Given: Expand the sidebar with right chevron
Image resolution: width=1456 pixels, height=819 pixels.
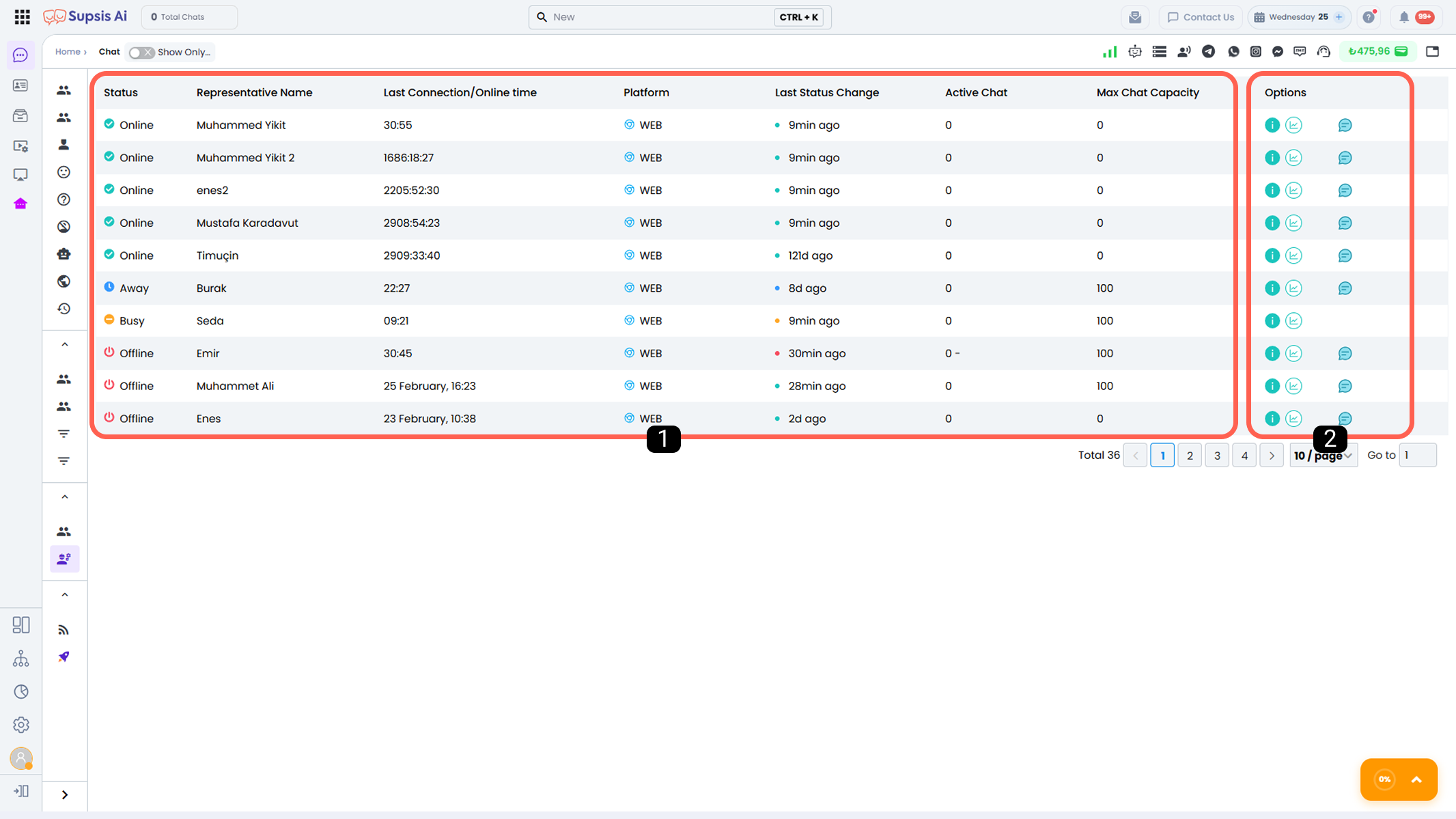Looking at the screenshot, I should point(65,794).
